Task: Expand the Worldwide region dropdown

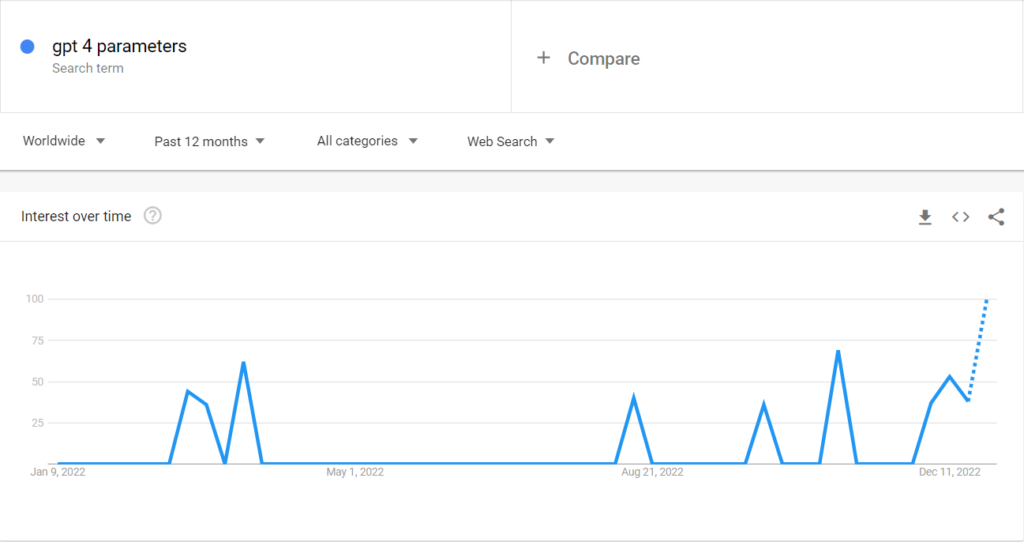Action: [64, 141]
